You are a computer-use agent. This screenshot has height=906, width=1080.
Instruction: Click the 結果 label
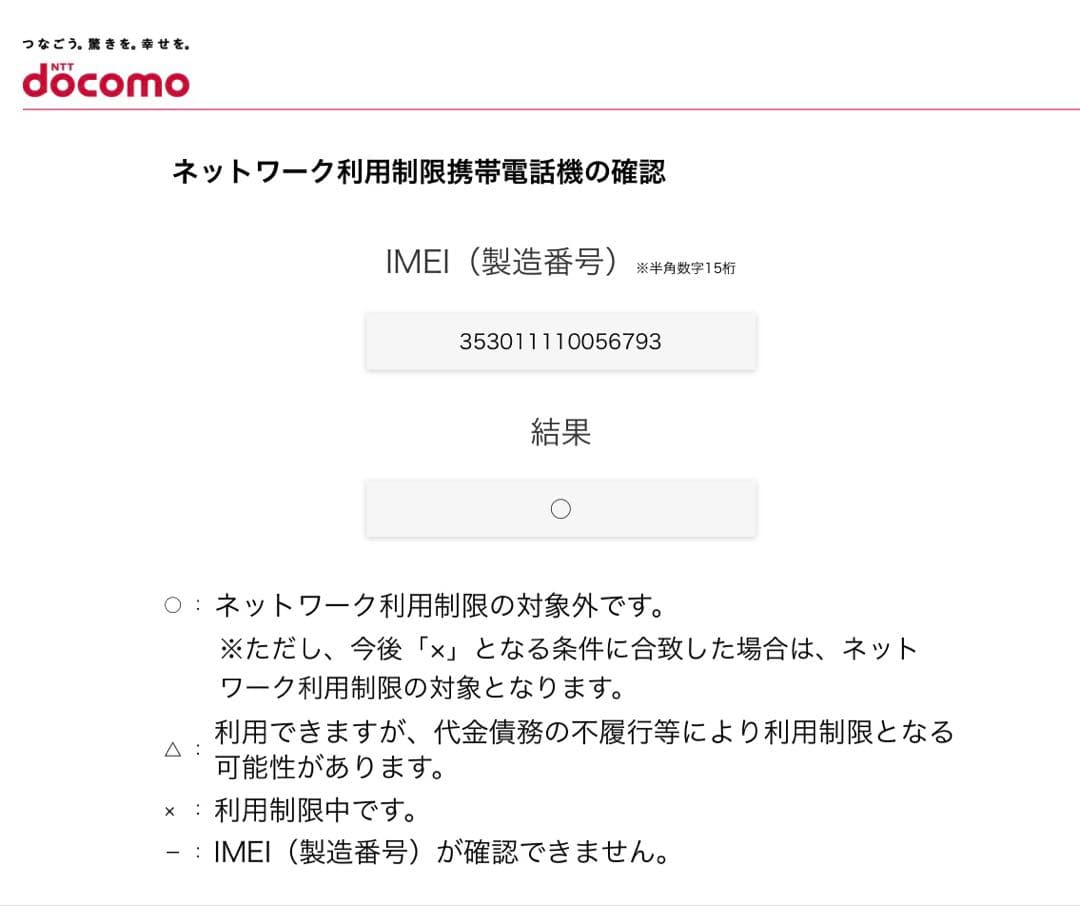(560, 432)
